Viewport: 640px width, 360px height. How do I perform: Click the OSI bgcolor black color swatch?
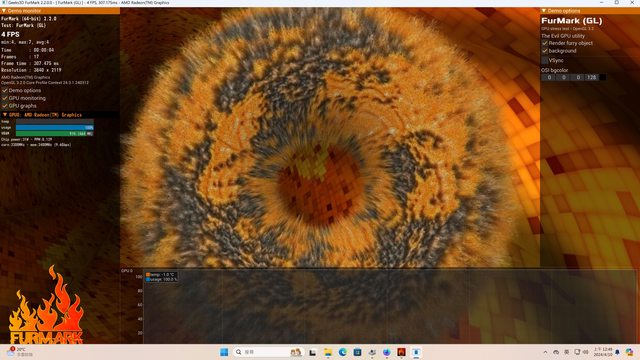602,77
